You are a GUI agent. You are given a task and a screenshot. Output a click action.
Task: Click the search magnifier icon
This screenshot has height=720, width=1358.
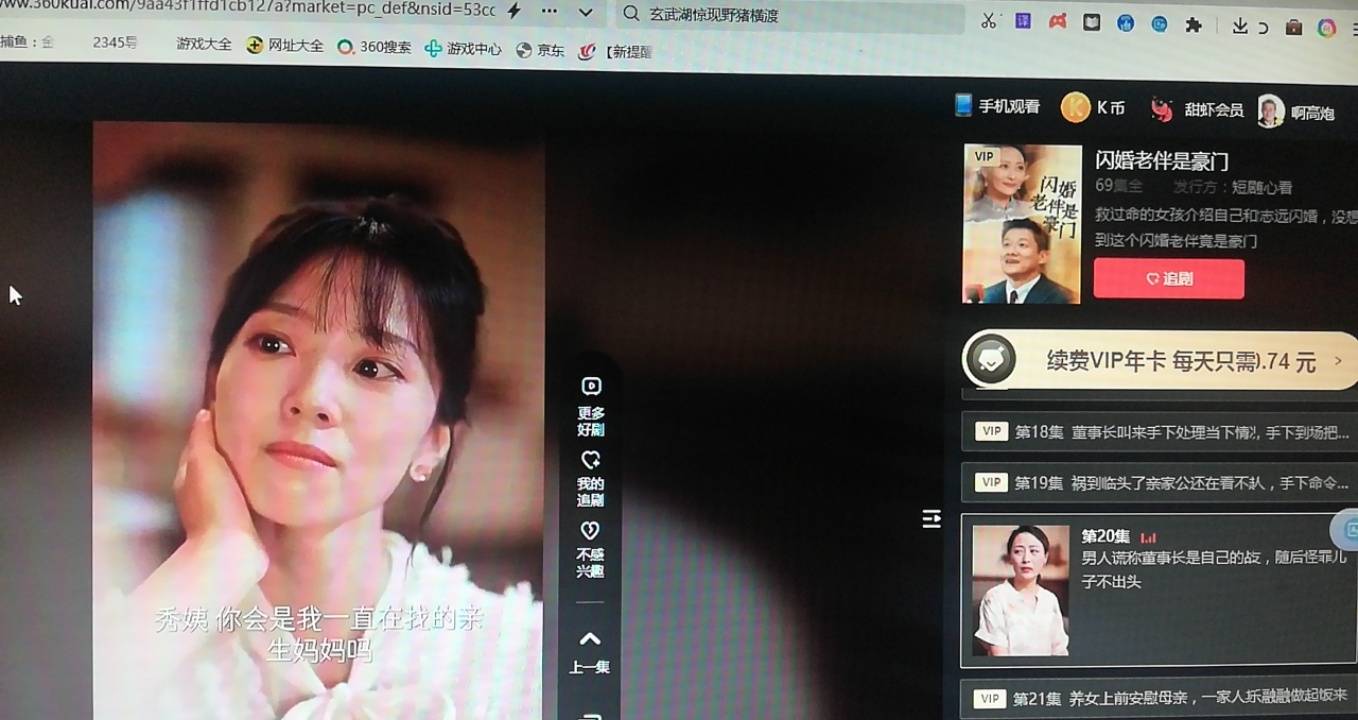coord(631,14)
